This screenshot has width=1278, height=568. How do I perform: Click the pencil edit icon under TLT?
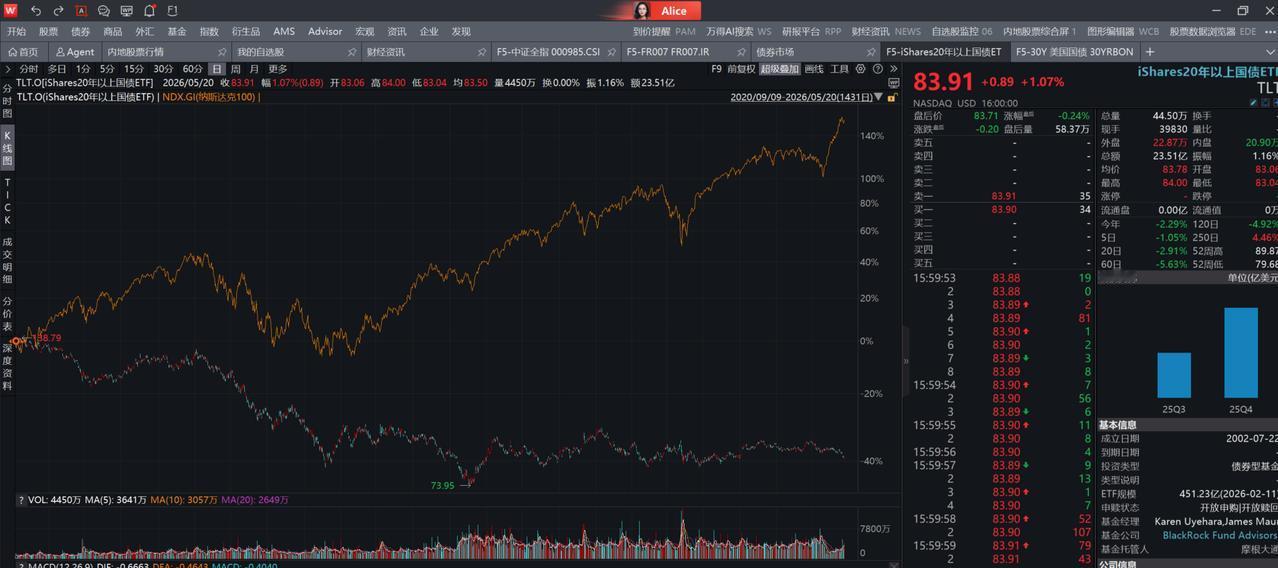tap(1254, 103)
